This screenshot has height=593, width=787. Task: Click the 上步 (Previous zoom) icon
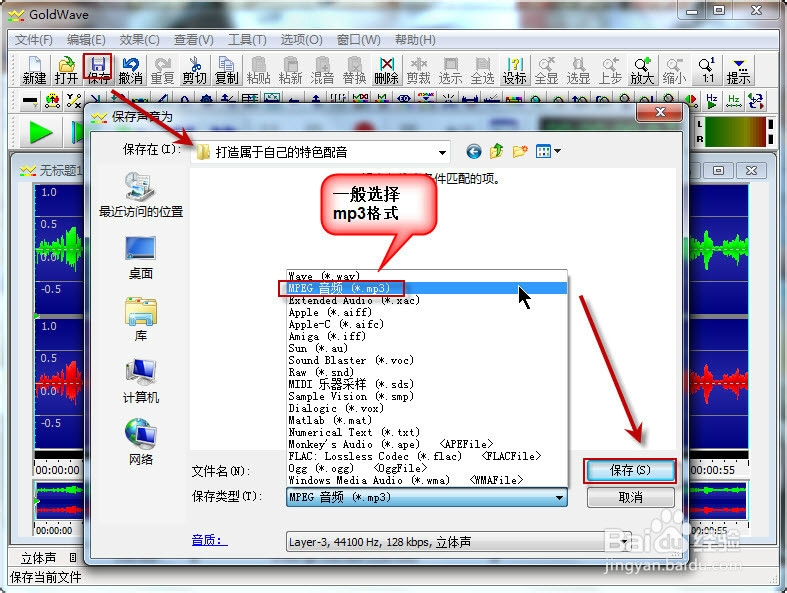[610, 70]
